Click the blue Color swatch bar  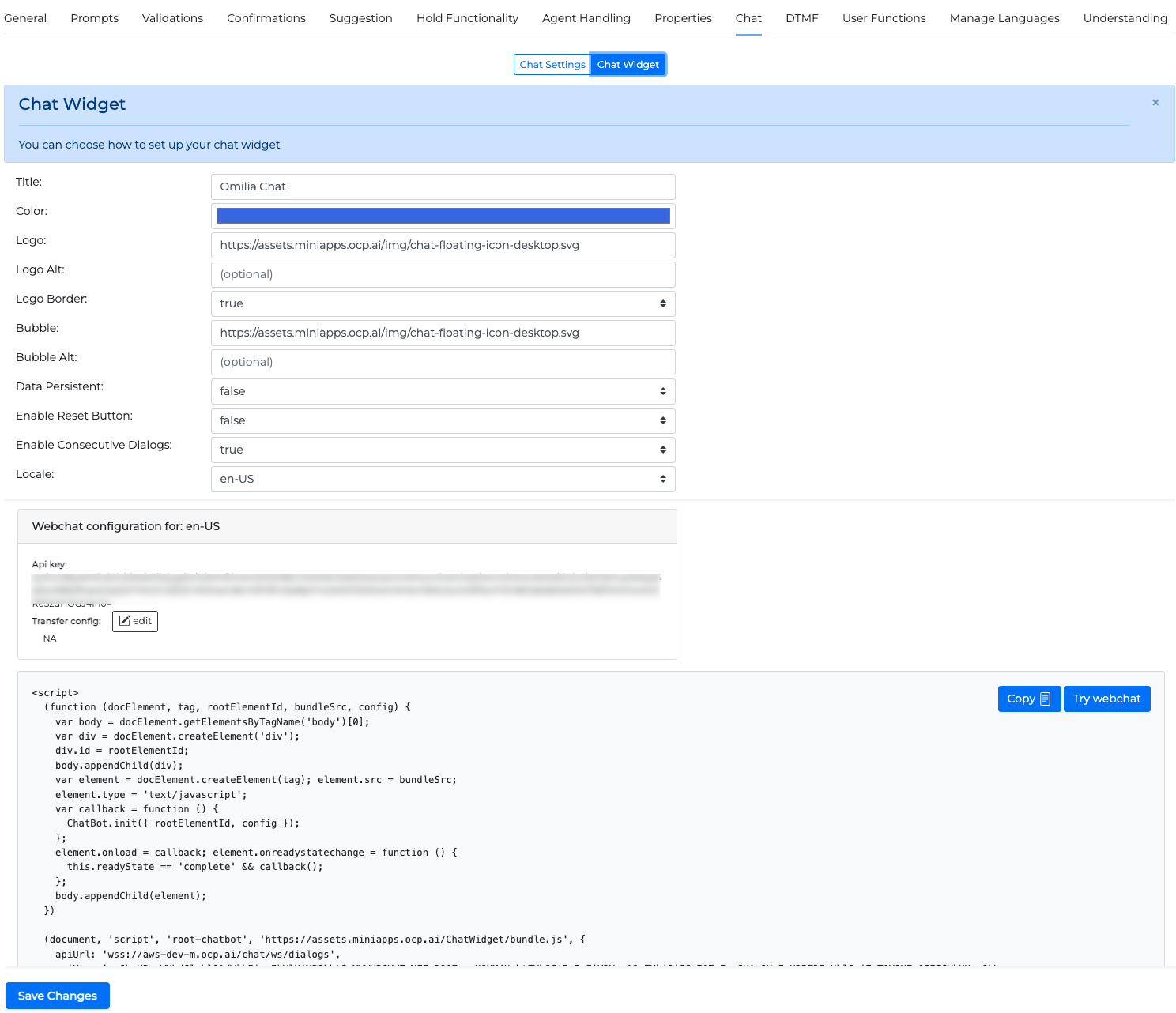443,215
